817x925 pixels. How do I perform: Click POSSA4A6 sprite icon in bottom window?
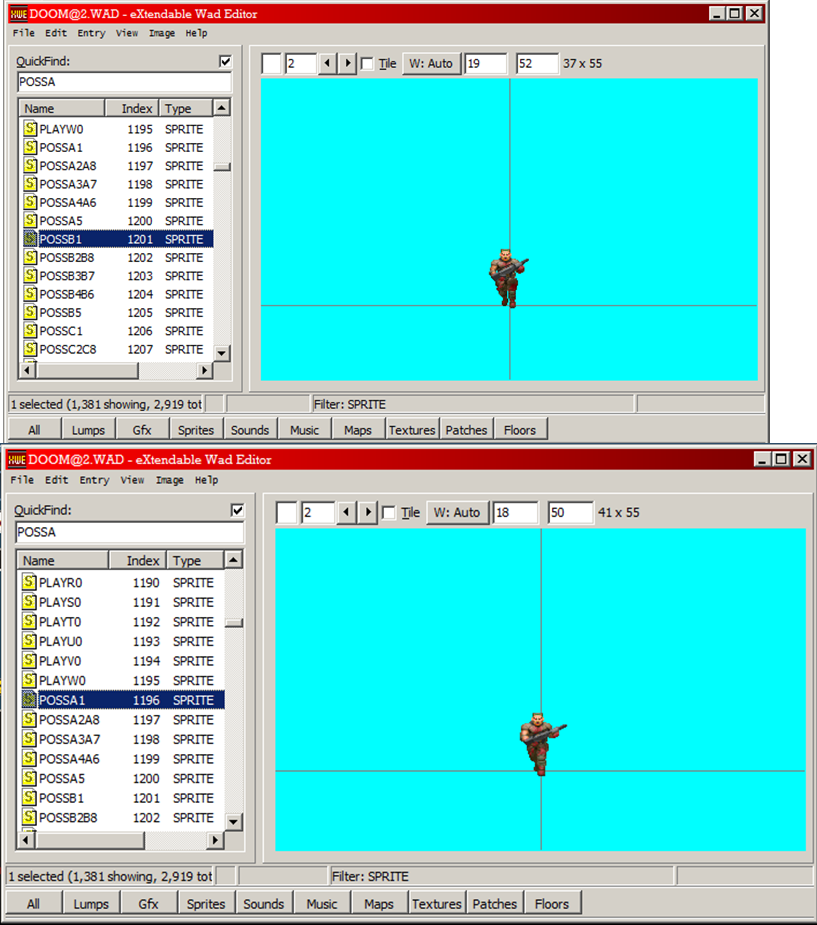29,757
